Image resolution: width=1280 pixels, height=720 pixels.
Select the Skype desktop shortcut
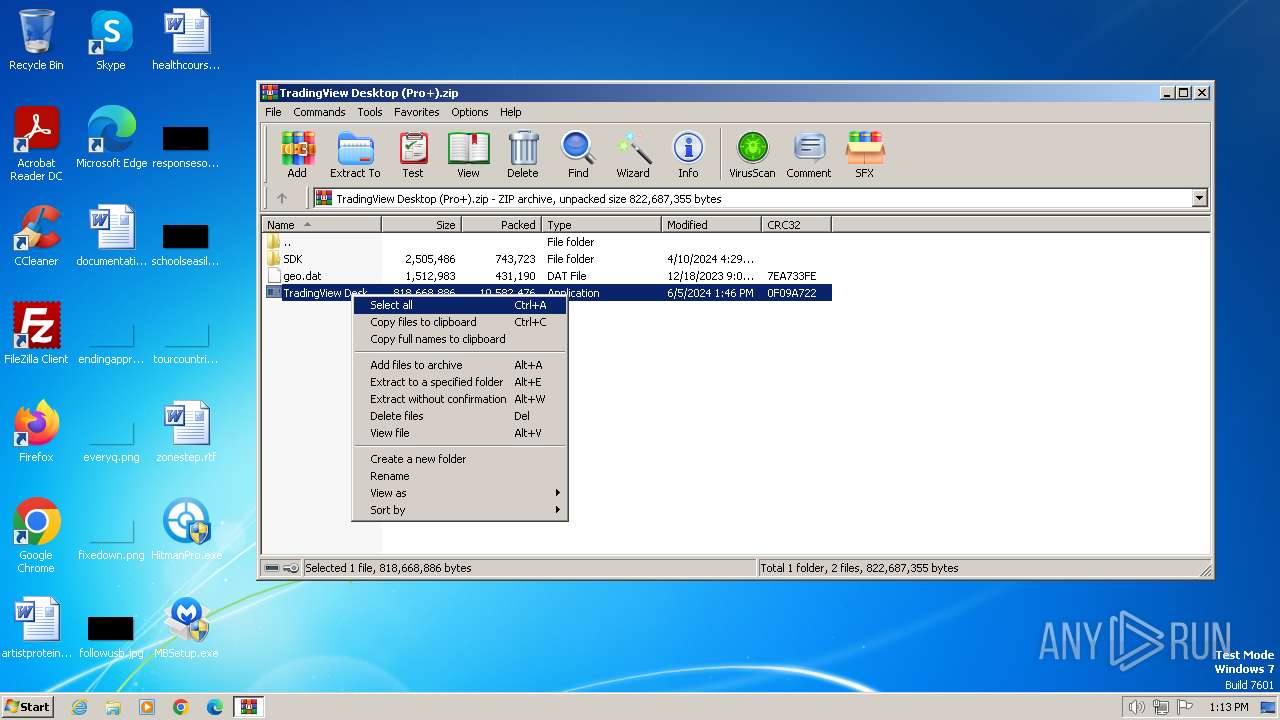pyautogui.click(x=110, y=40)
